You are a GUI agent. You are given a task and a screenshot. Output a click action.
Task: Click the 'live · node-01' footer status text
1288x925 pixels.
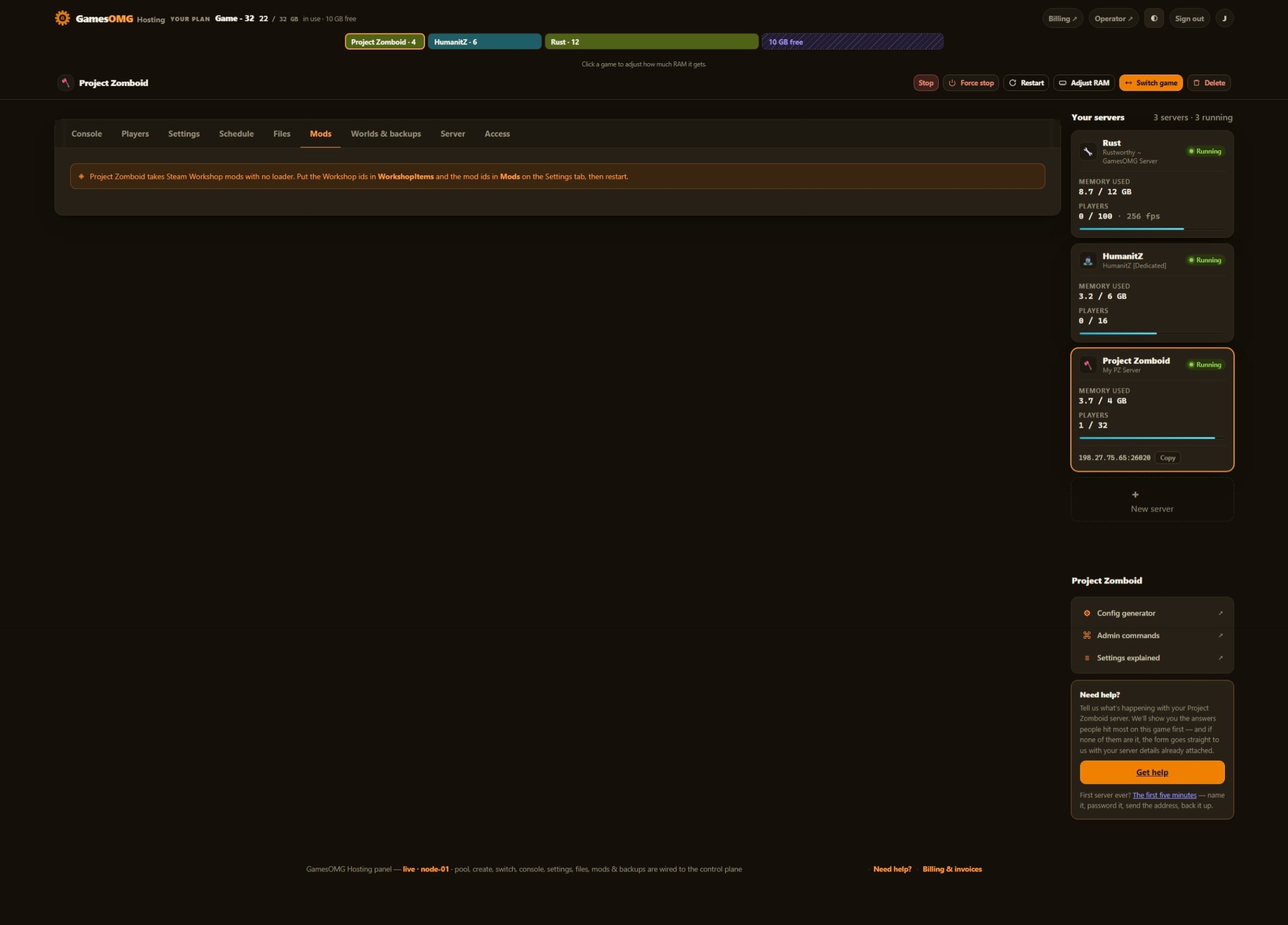426,869
